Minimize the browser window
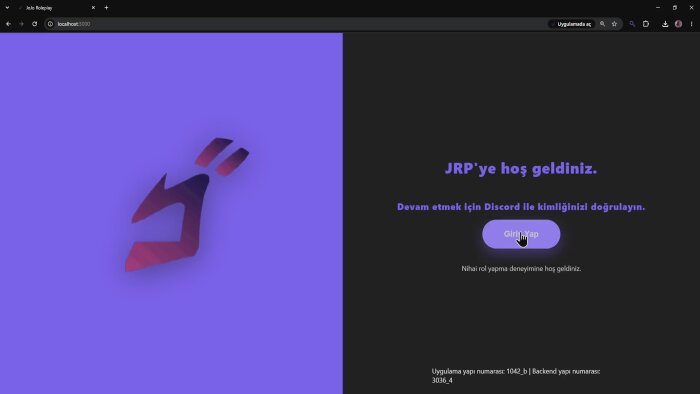Image resolution: width=700 pixels, height=394 pixels. (x=658, y=8)
